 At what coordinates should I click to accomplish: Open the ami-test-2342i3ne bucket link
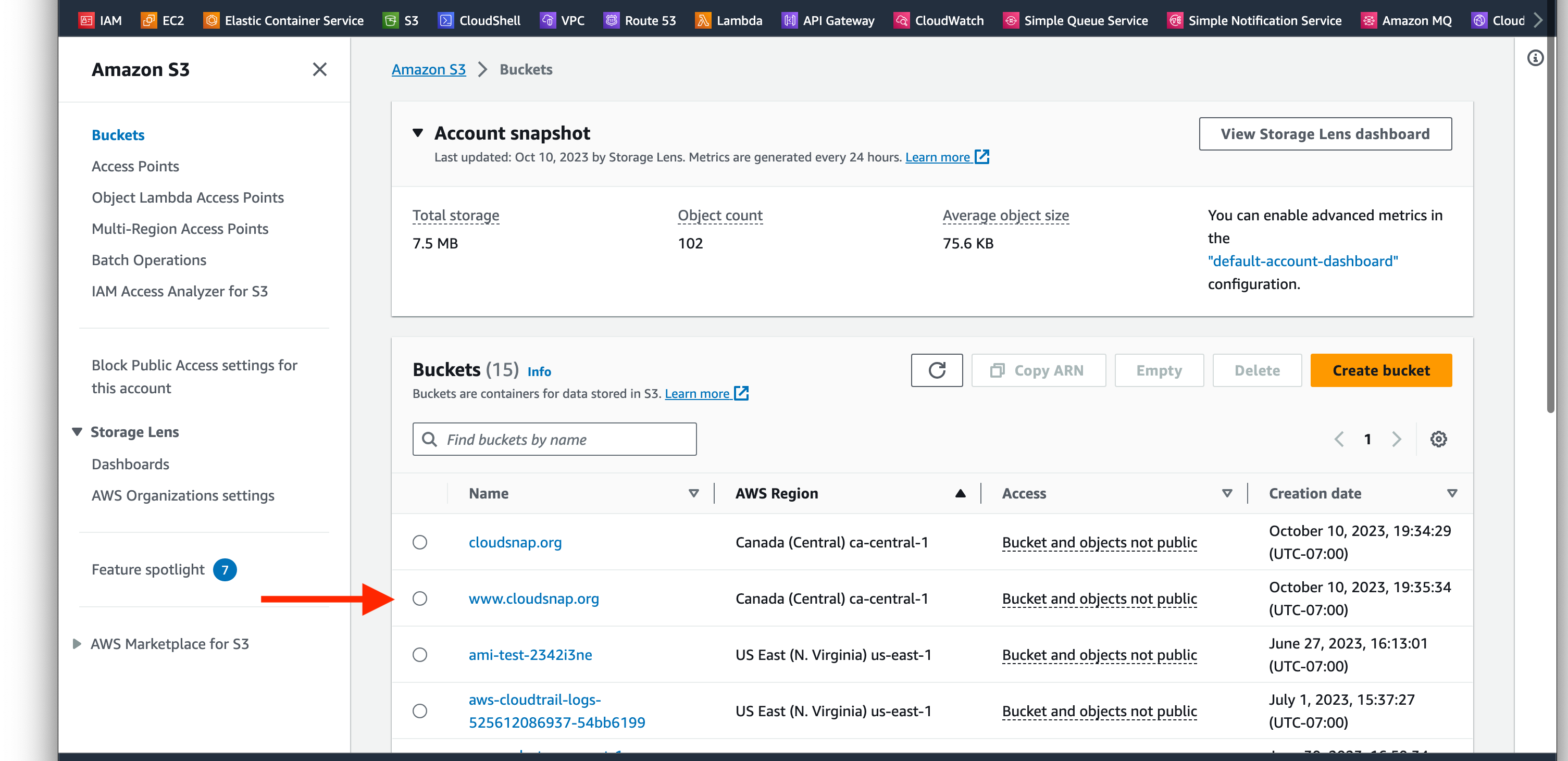(x=530, y=654)
